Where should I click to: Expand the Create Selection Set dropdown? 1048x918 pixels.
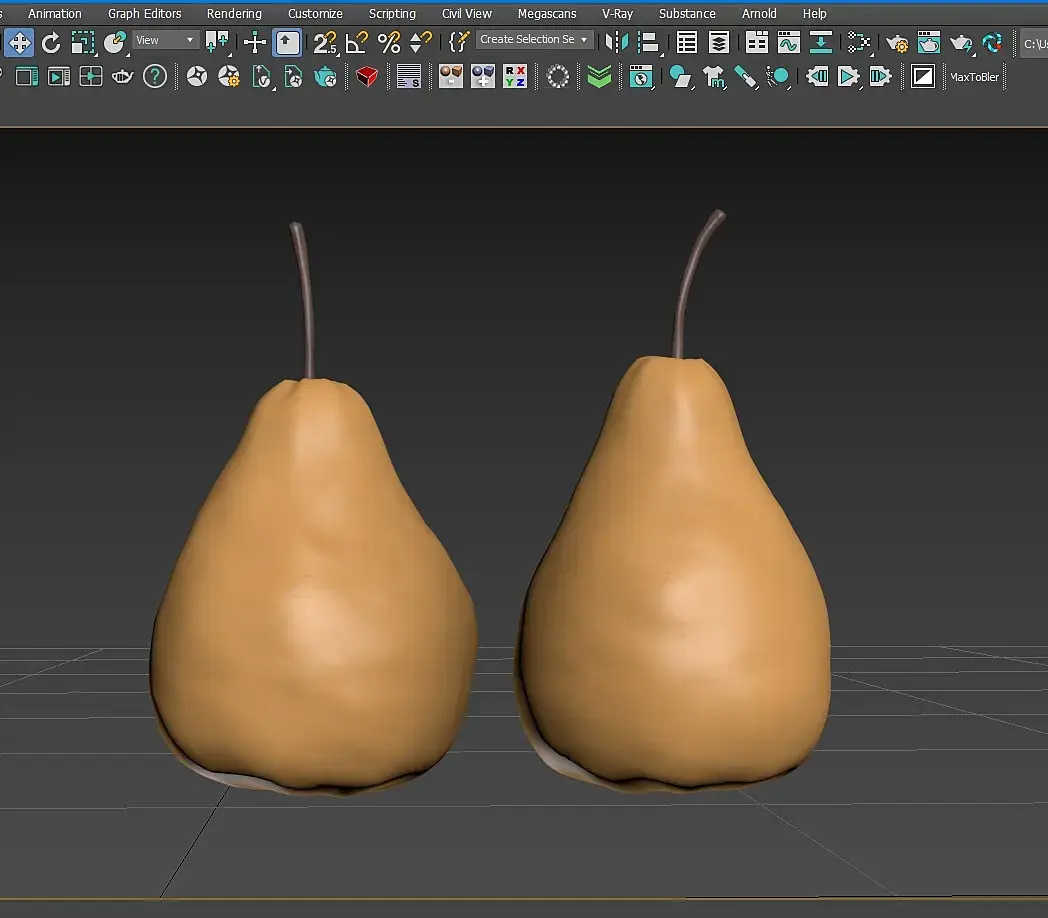pos(535,40)
